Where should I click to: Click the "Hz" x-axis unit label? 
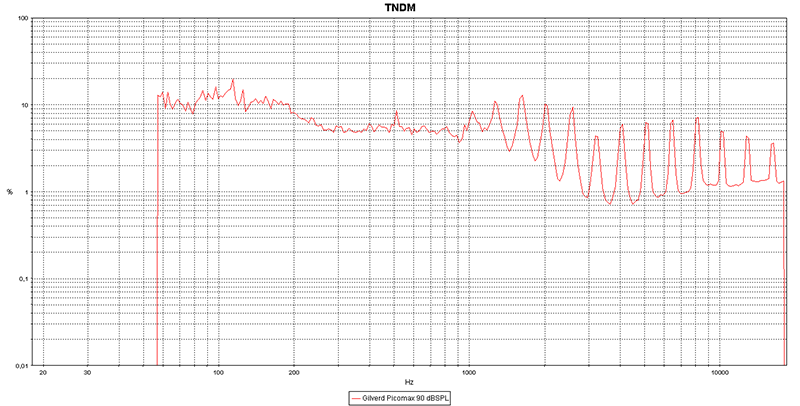(x=409, y=382)
